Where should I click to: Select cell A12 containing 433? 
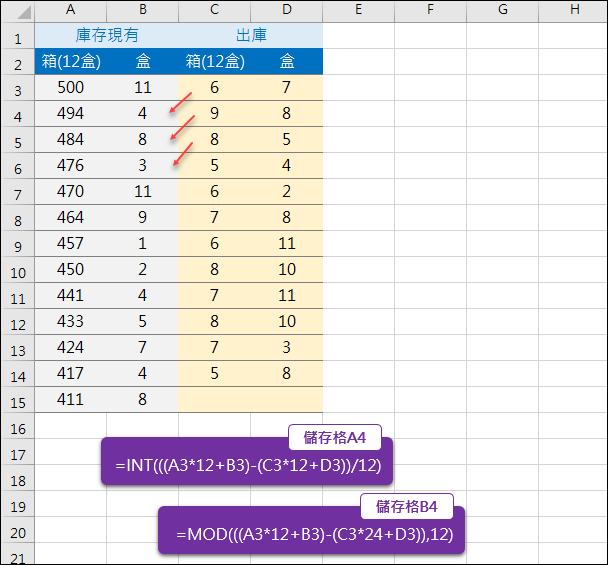71,321
